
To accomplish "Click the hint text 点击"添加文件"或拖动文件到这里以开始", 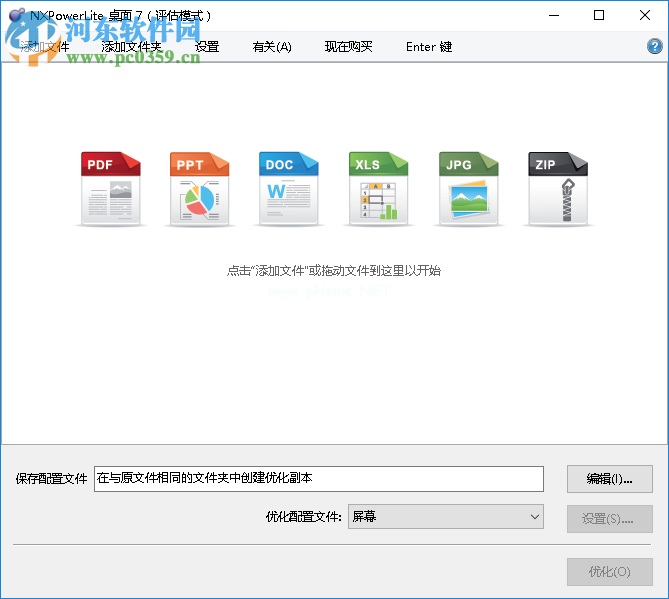I will 334,270.
